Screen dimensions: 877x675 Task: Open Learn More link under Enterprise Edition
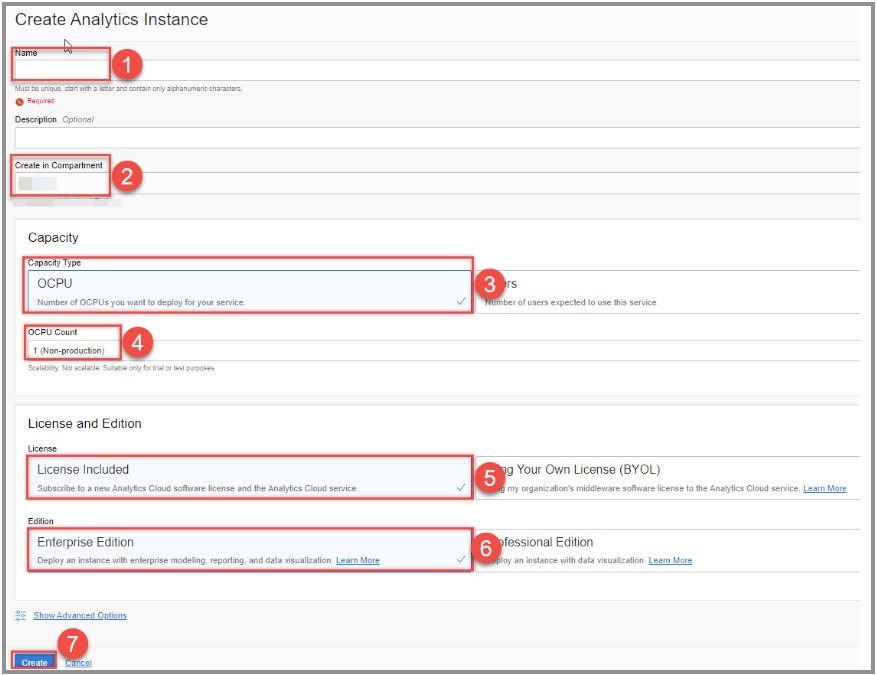[x=357, y=560]
